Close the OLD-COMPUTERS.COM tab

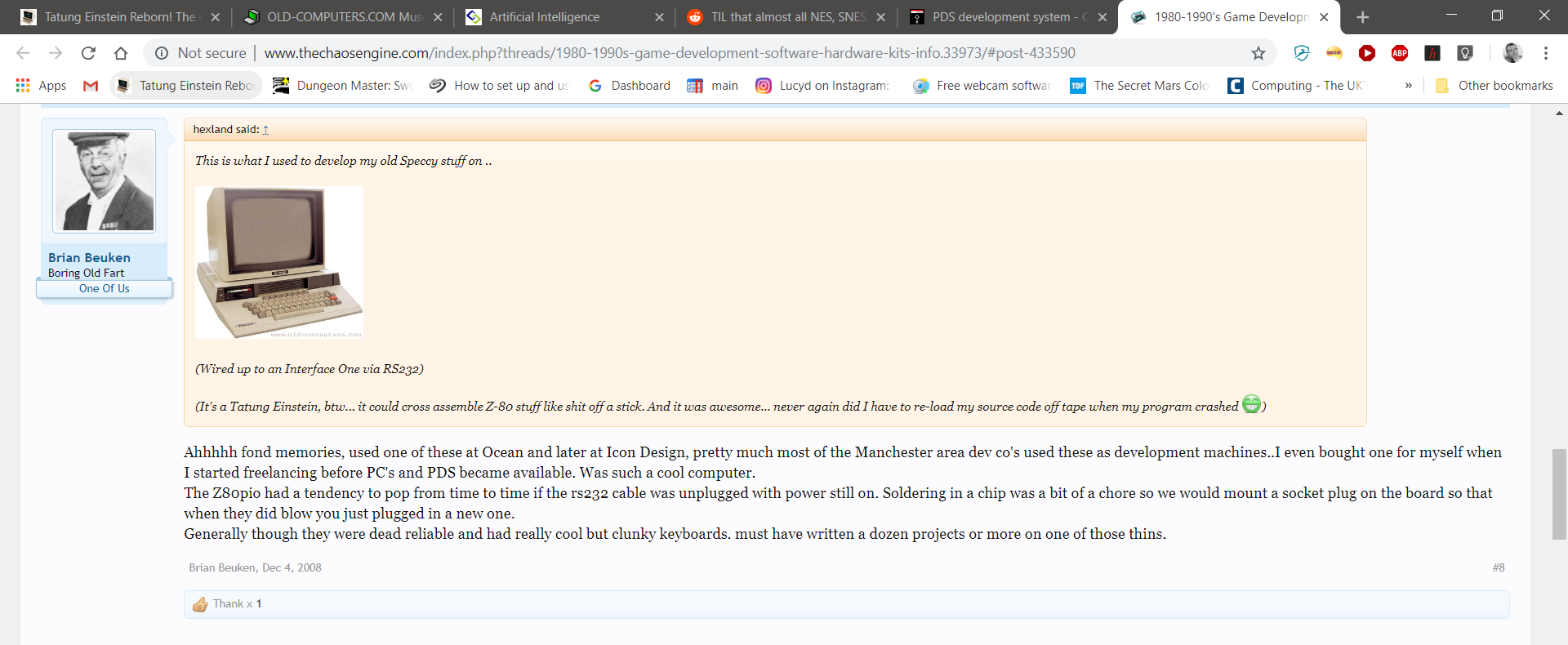click(x=438, y=17)
